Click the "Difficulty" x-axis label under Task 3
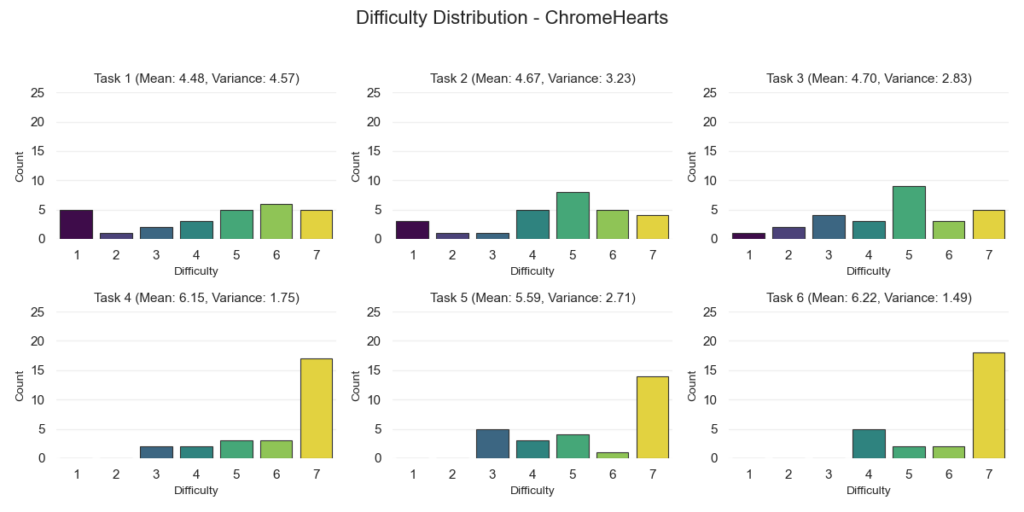1024x512 pixels. point(868,271)
